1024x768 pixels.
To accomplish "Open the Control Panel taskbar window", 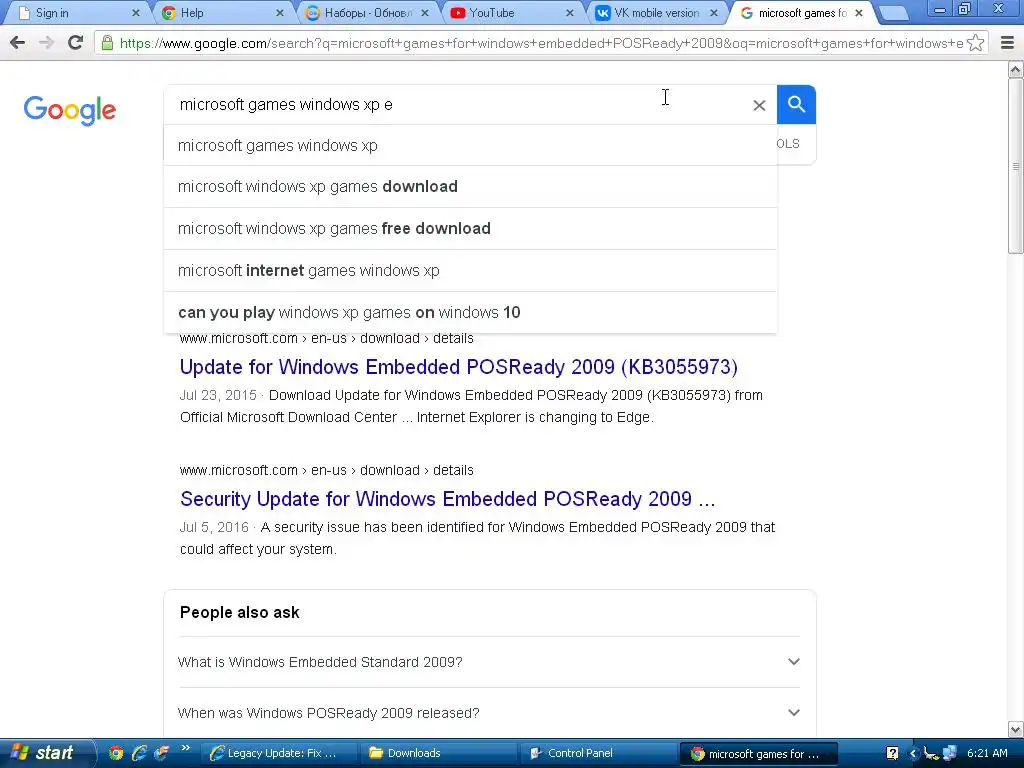I will tap(597, 754).
